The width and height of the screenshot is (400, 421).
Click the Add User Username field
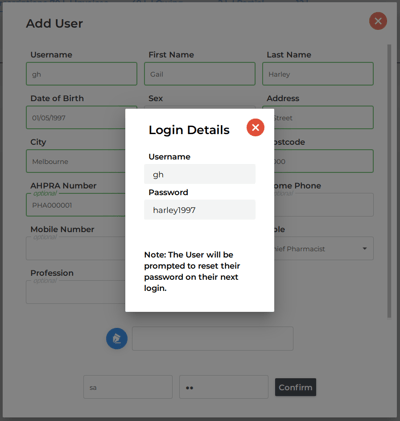tap(82, 74)
